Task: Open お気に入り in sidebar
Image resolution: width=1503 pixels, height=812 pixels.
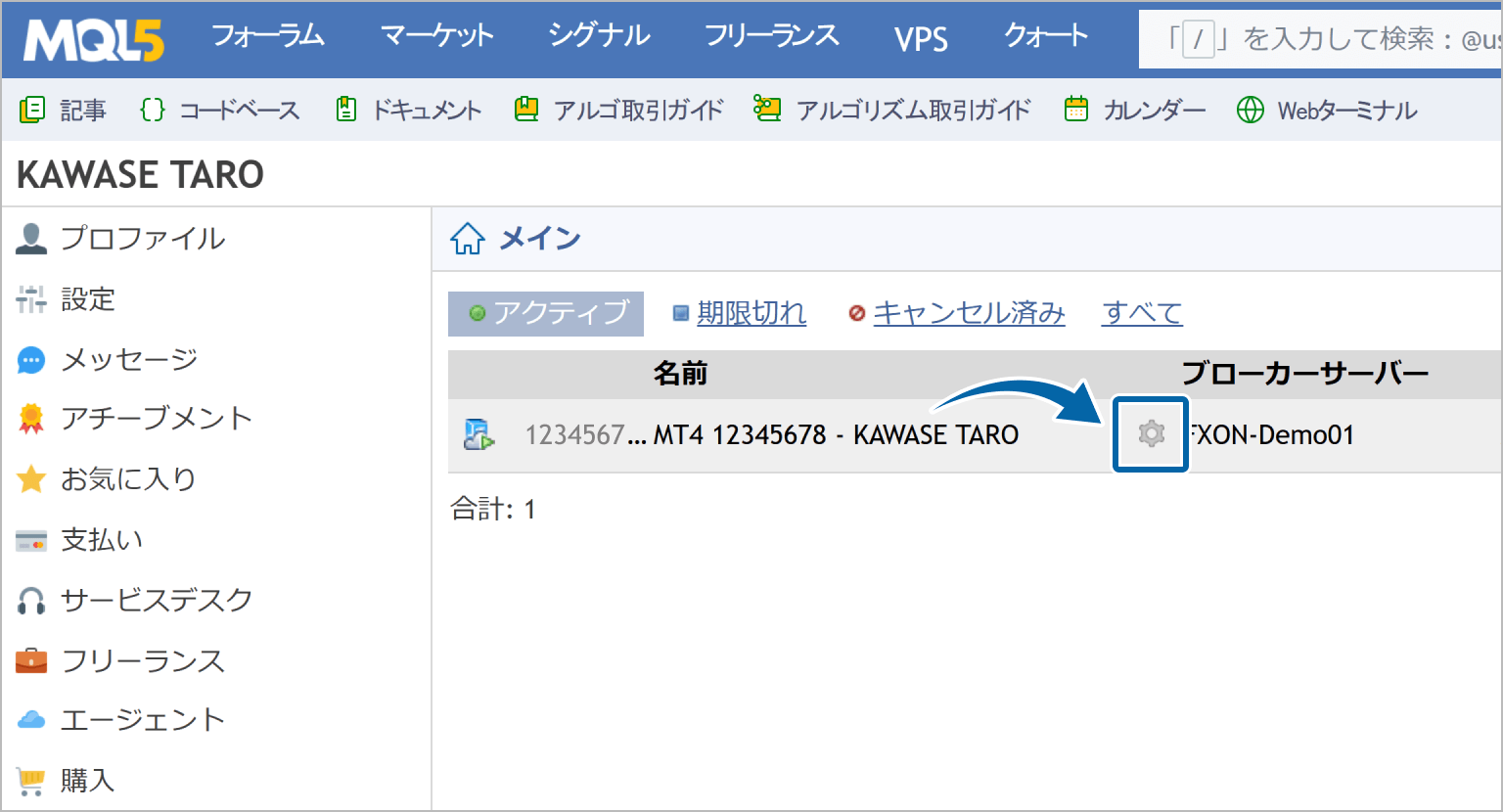Action: (x=129, y=479)
